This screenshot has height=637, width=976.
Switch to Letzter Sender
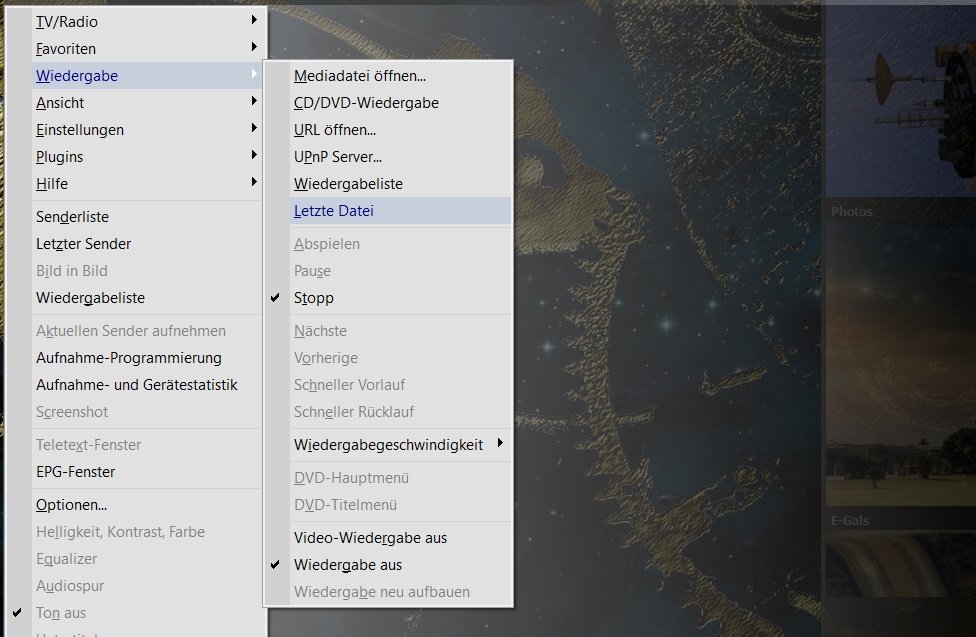pos(83,243)
